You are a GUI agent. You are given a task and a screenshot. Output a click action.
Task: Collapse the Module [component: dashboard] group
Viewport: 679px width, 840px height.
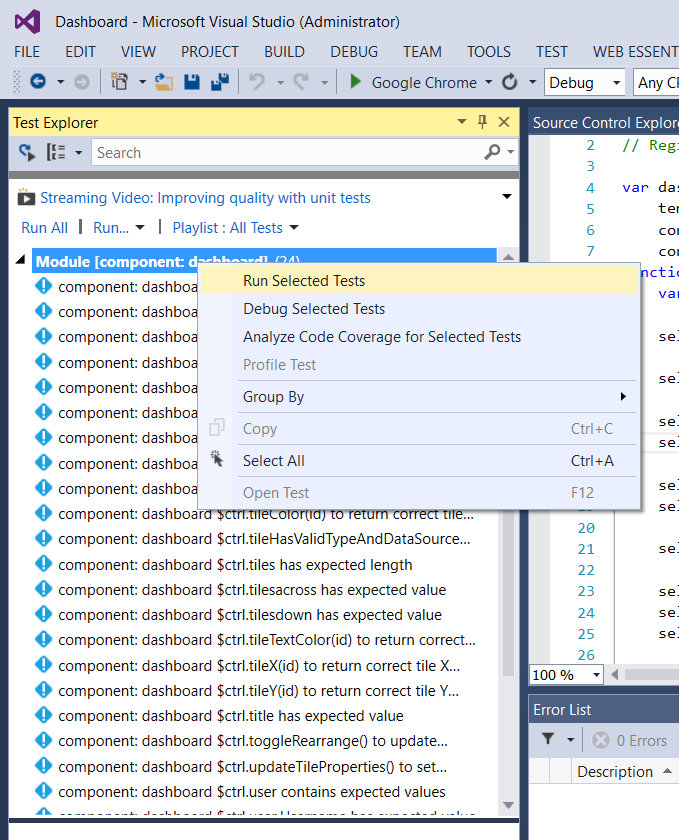point(20,258)
